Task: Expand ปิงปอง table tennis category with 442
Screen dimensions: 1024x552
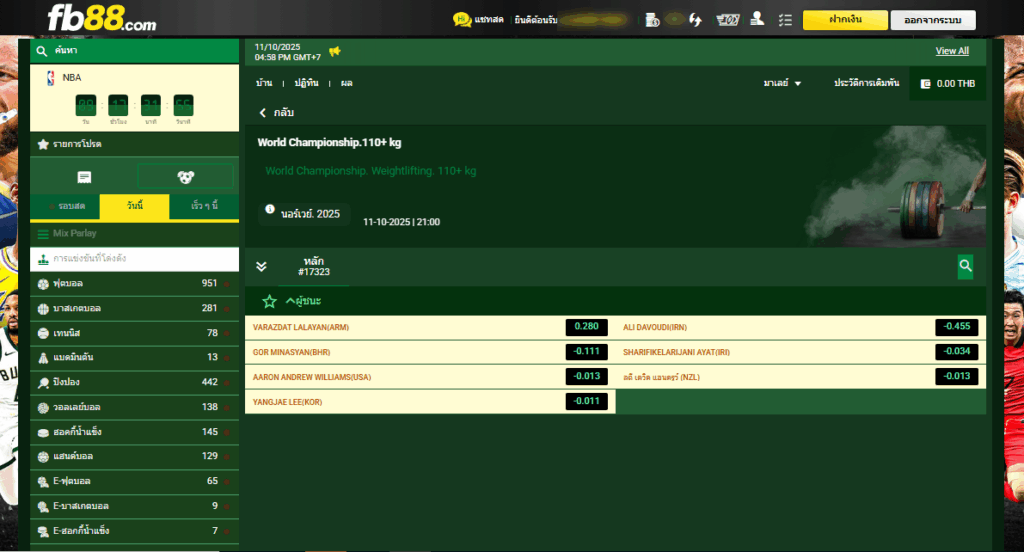Action: 135,382
